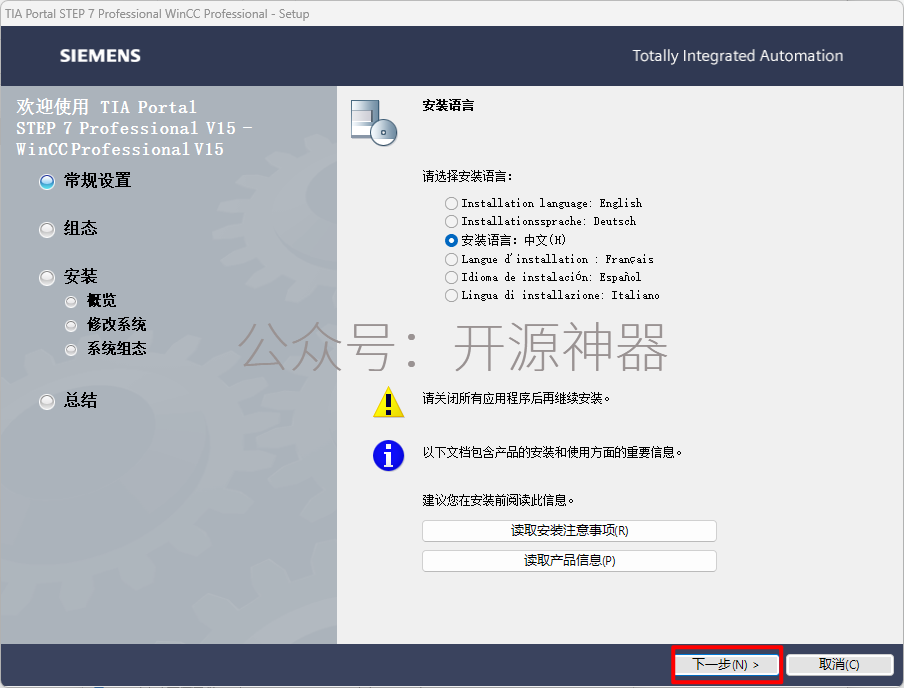Pick Español installation language radio
The height and width of the screenshot is (688, 904).
click(451, 277)
